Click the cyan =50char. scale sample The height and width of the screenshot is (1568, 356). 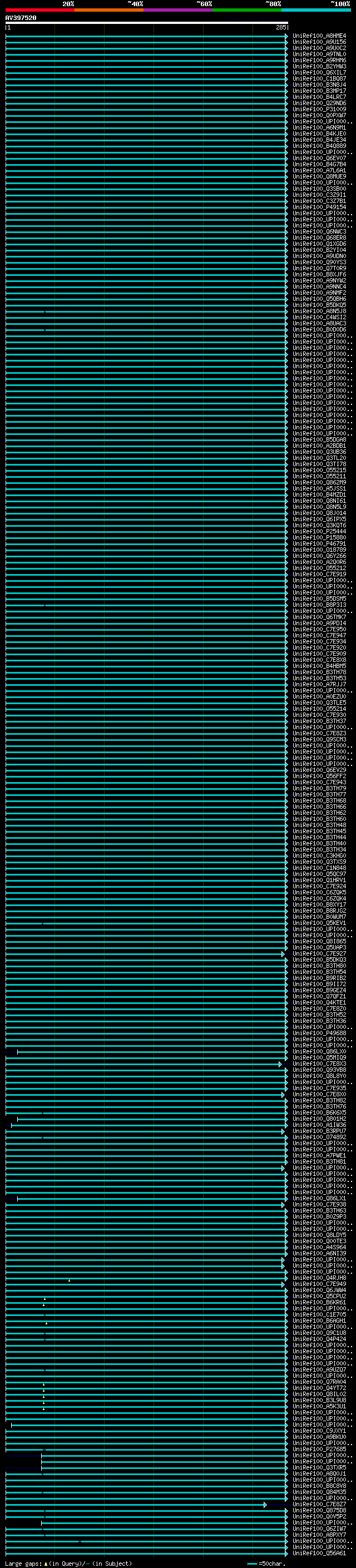[x=252, y=1564]
